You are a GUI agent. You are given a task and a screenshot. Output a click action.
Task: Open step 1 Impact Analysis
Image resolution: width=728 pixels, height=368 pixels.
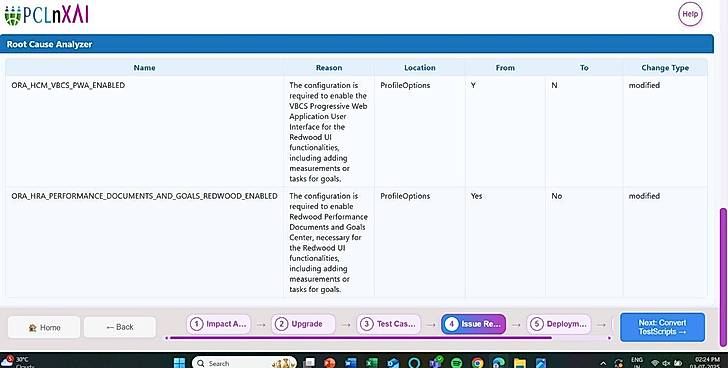click(219, 324)
